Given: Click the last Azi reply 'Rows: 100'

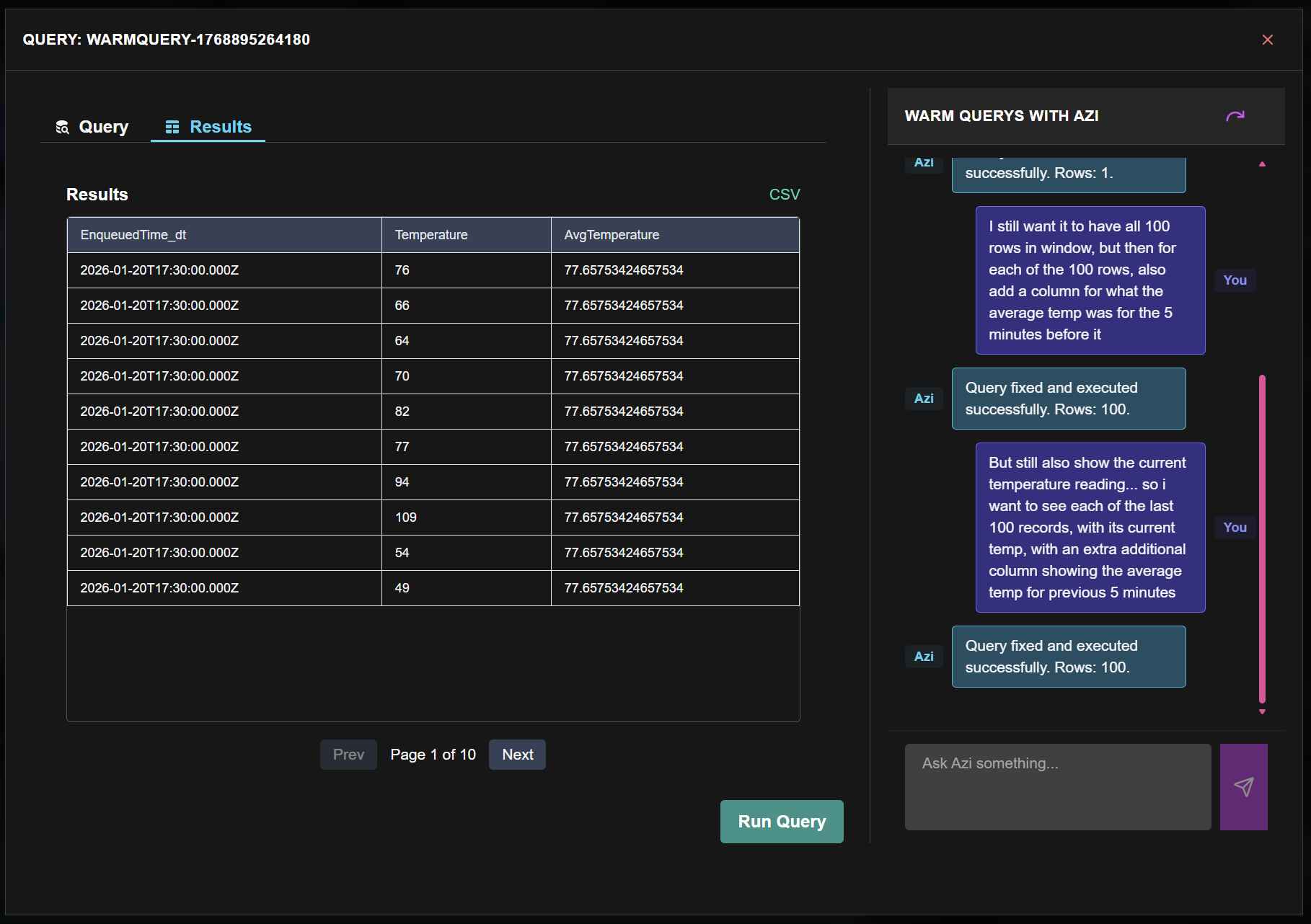Looking at the screenshot, I should (1069, 657).
